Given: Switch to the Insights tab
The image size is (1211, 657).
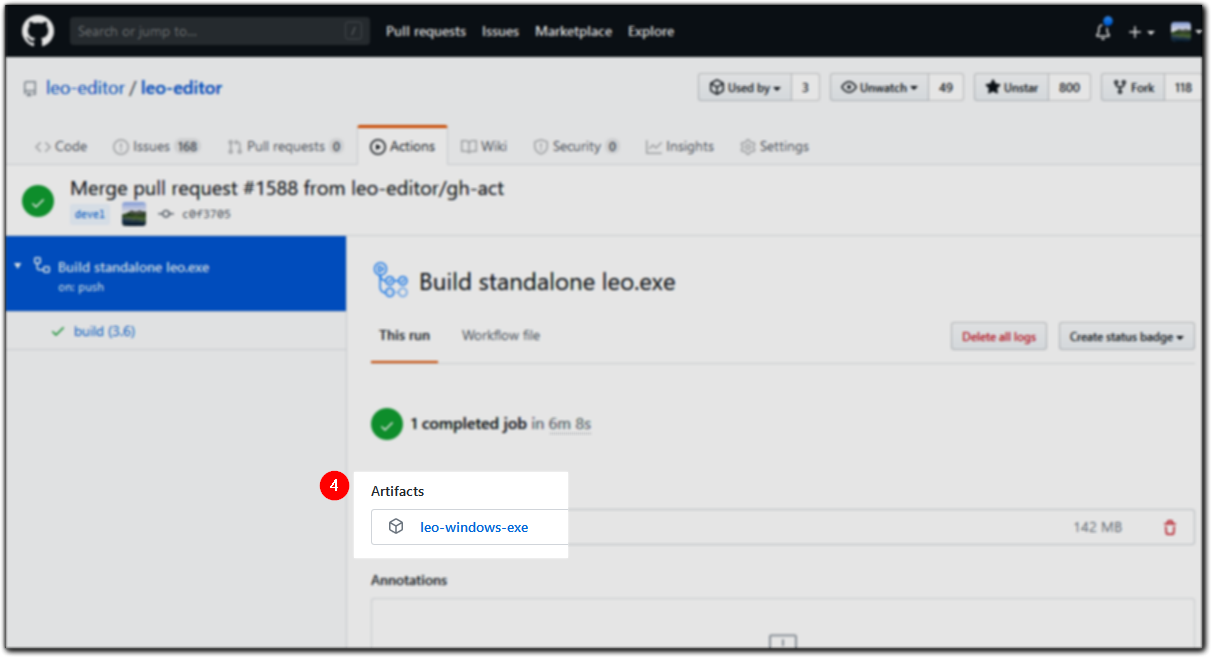Looking at the screenshot, I should click(x=680, y=146).
